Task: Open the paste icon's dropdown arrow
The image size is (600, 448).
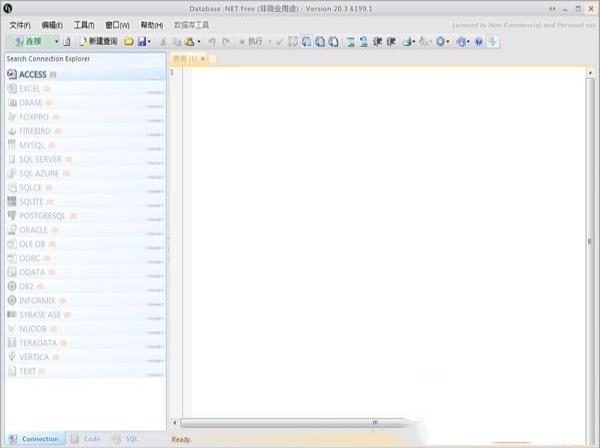Action: point(199,41)
